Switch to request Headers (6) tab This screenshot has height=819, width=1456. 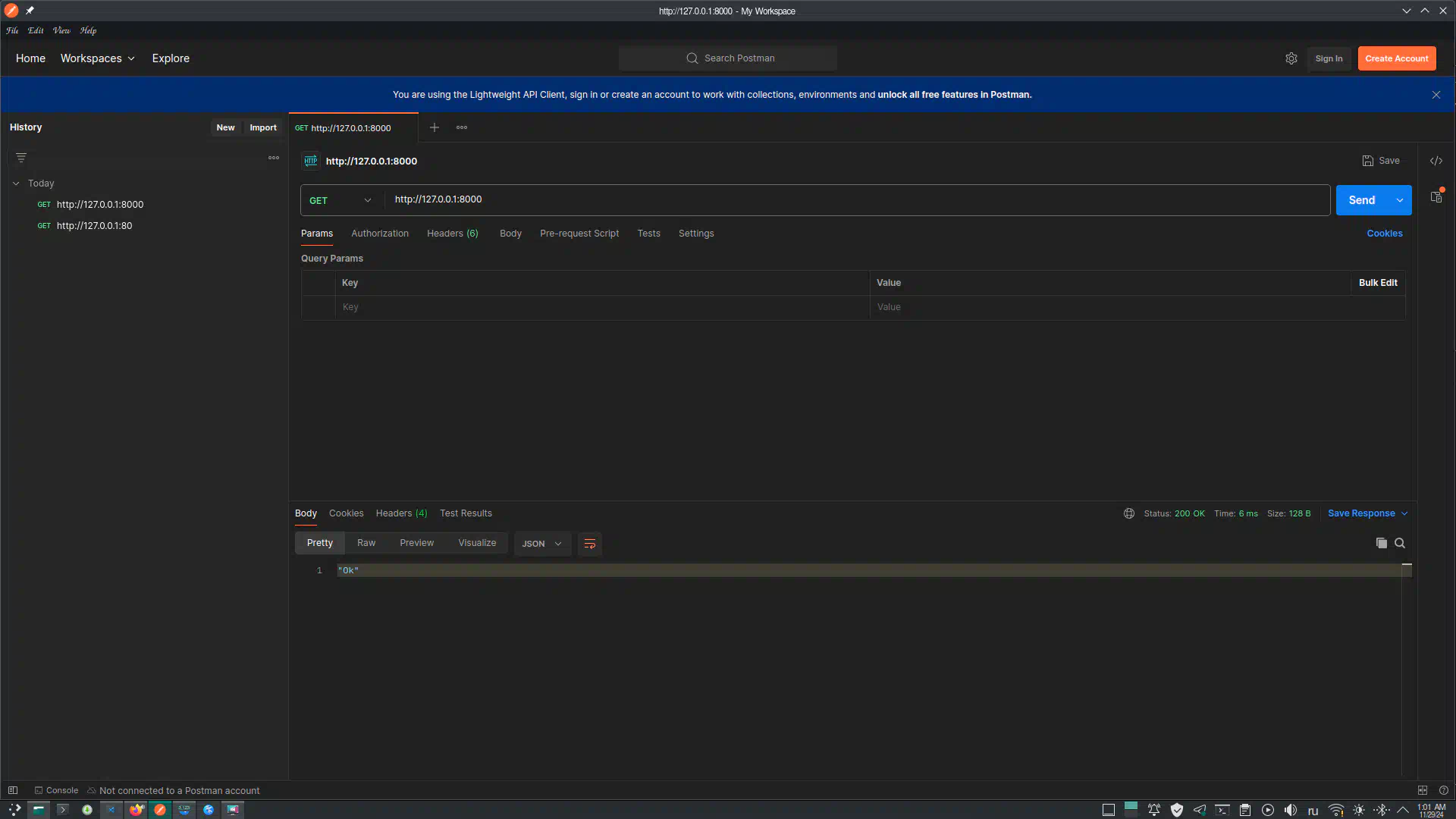click(x=453, y=234)
